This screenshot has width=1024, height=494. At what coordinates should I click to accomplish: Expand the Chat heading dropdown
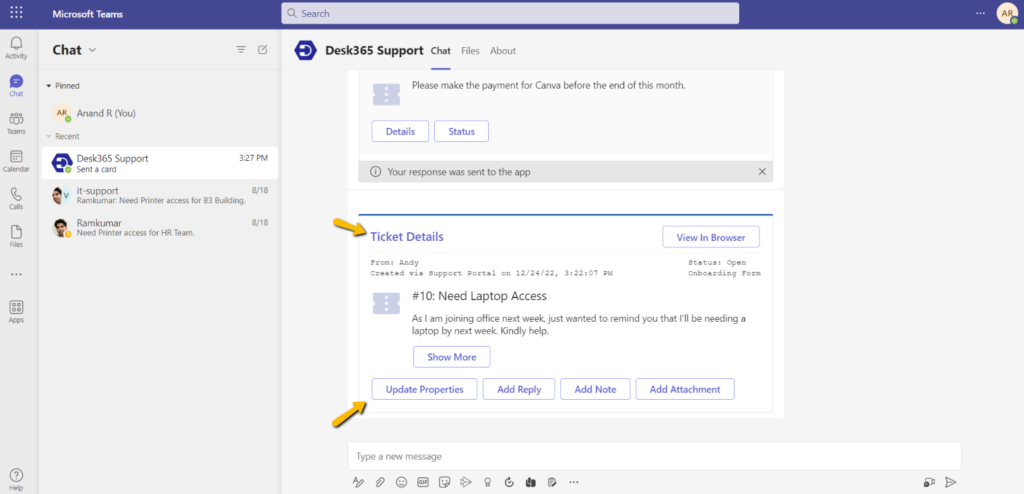[x=92, y=50]
